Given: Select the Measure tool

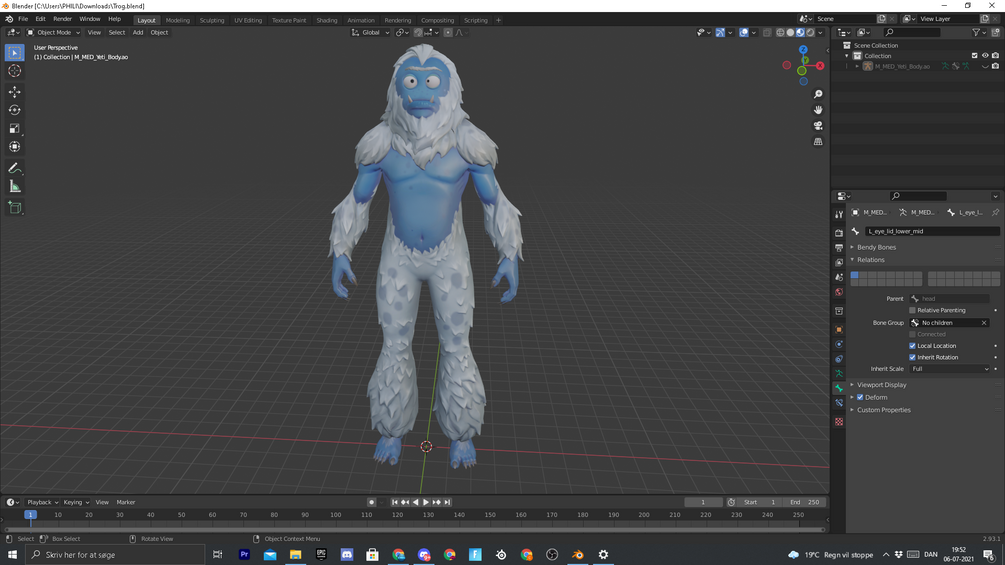Looking at the screenshot, I should pyautogui.click(x=15, y=186).
